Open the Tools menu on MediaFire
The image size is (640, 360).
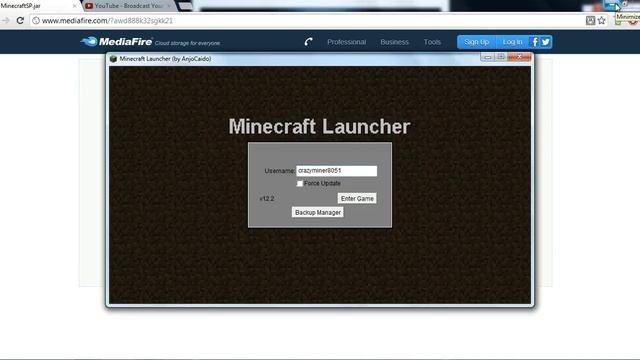tap(432, 42)
